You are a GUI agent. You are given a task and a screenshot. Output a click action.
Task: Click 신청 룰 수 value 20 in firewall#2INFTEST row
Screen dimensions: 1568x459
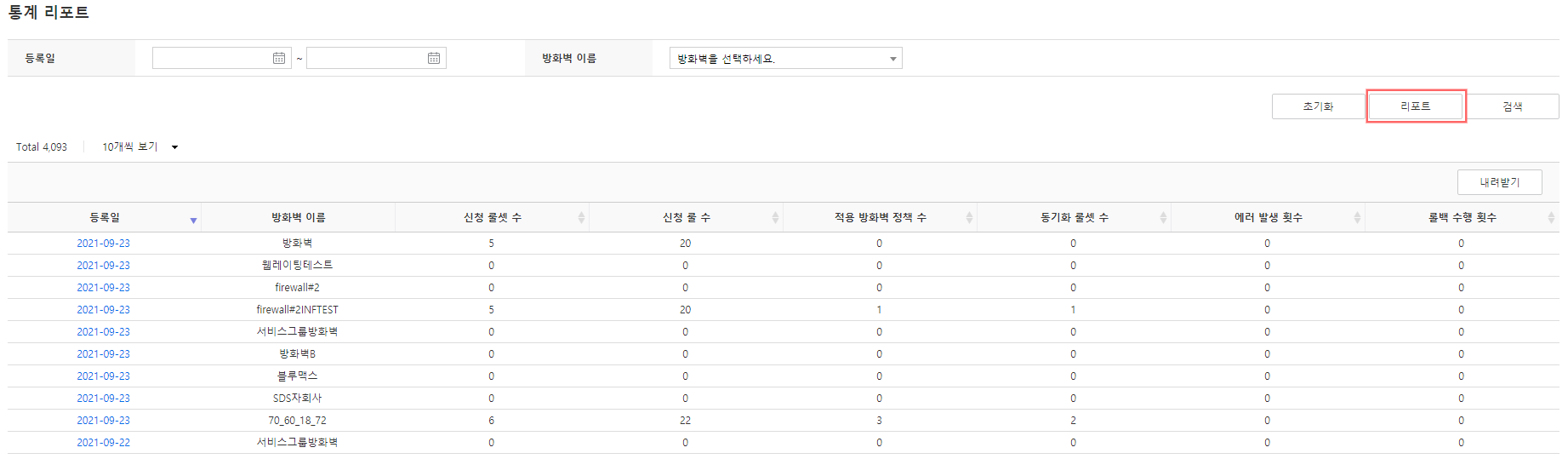point(686,310)
